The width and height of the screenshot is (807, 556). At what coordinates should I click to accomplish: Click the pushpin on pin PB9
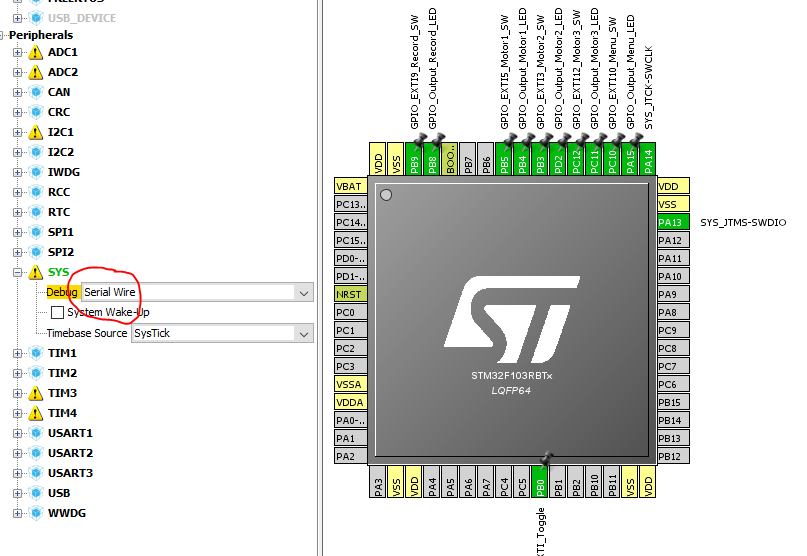pos(420,140)
